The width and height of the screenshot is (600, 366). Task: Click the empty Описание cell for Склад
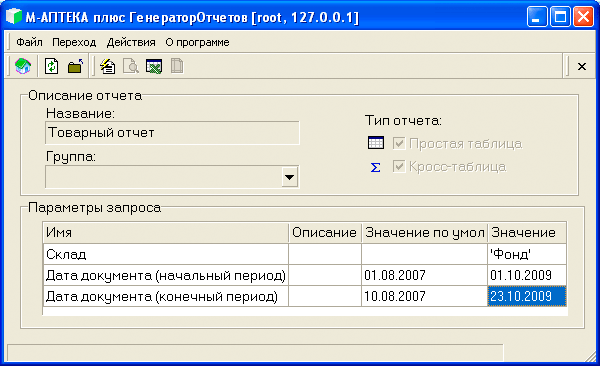324,254
